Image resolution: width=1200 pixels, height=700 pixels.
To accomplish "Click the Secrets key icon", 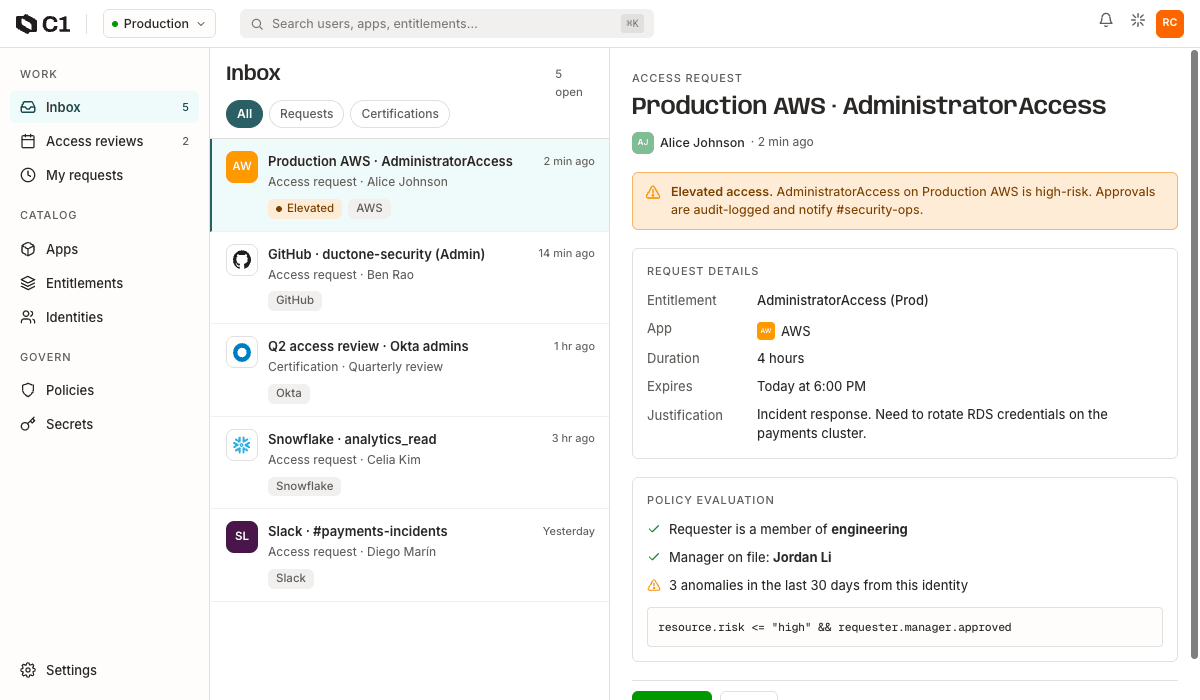I will pyautogui.click(x=28, y=424).
